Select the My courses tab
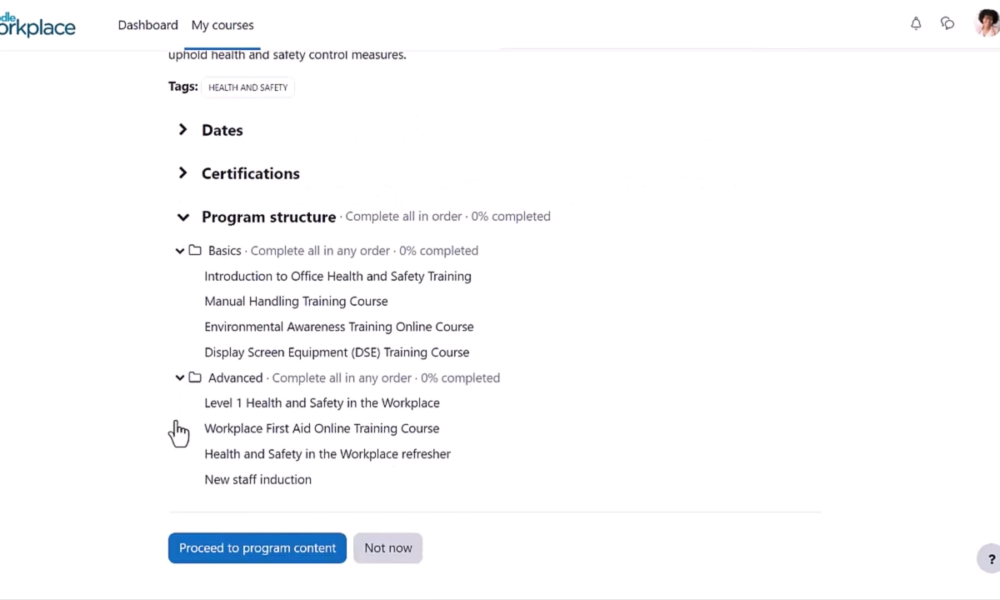Image resolution: width=1000 pixels, height=600 pixels. (222, 25)
